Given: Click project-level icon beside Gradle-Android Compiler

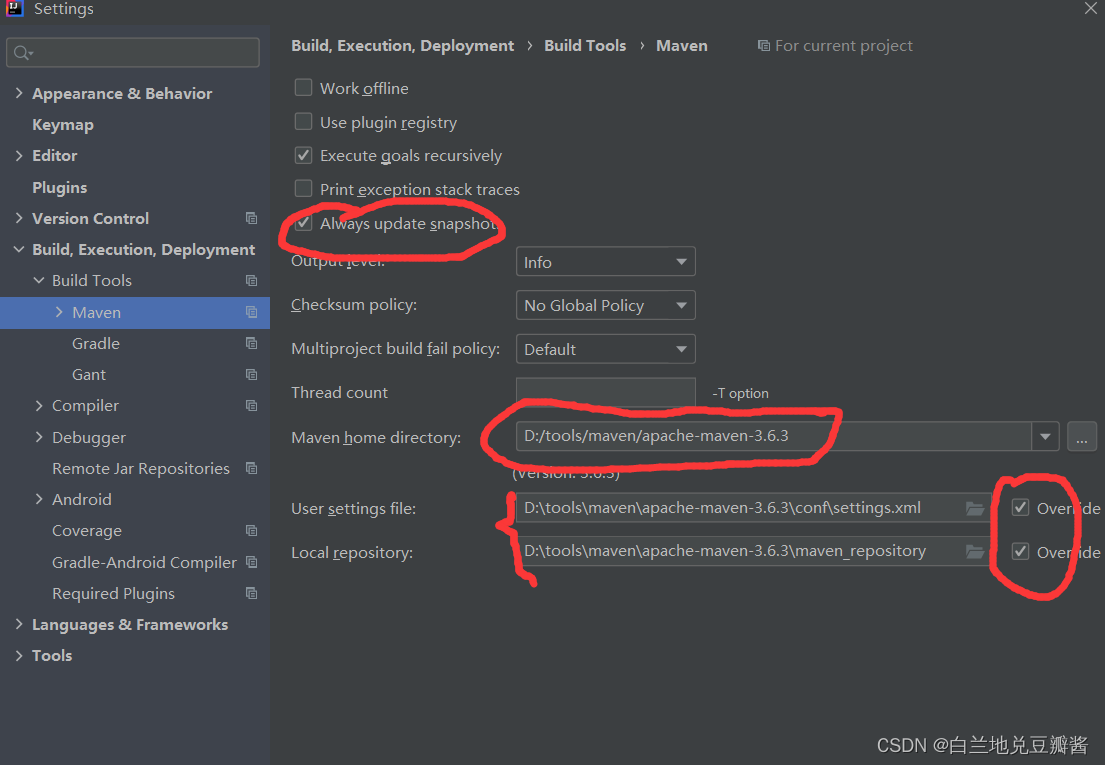Looking at the screenshot, I should click(x=252, y=562).
